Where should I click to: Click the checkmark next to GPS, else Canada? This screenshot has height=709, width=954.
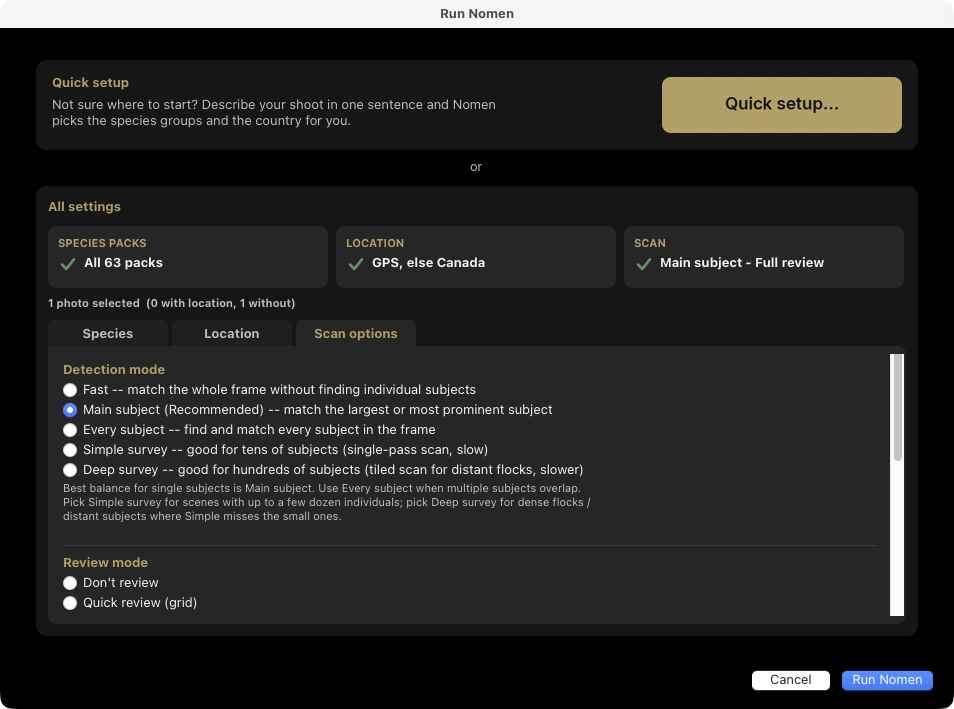[x=356, y=264]
